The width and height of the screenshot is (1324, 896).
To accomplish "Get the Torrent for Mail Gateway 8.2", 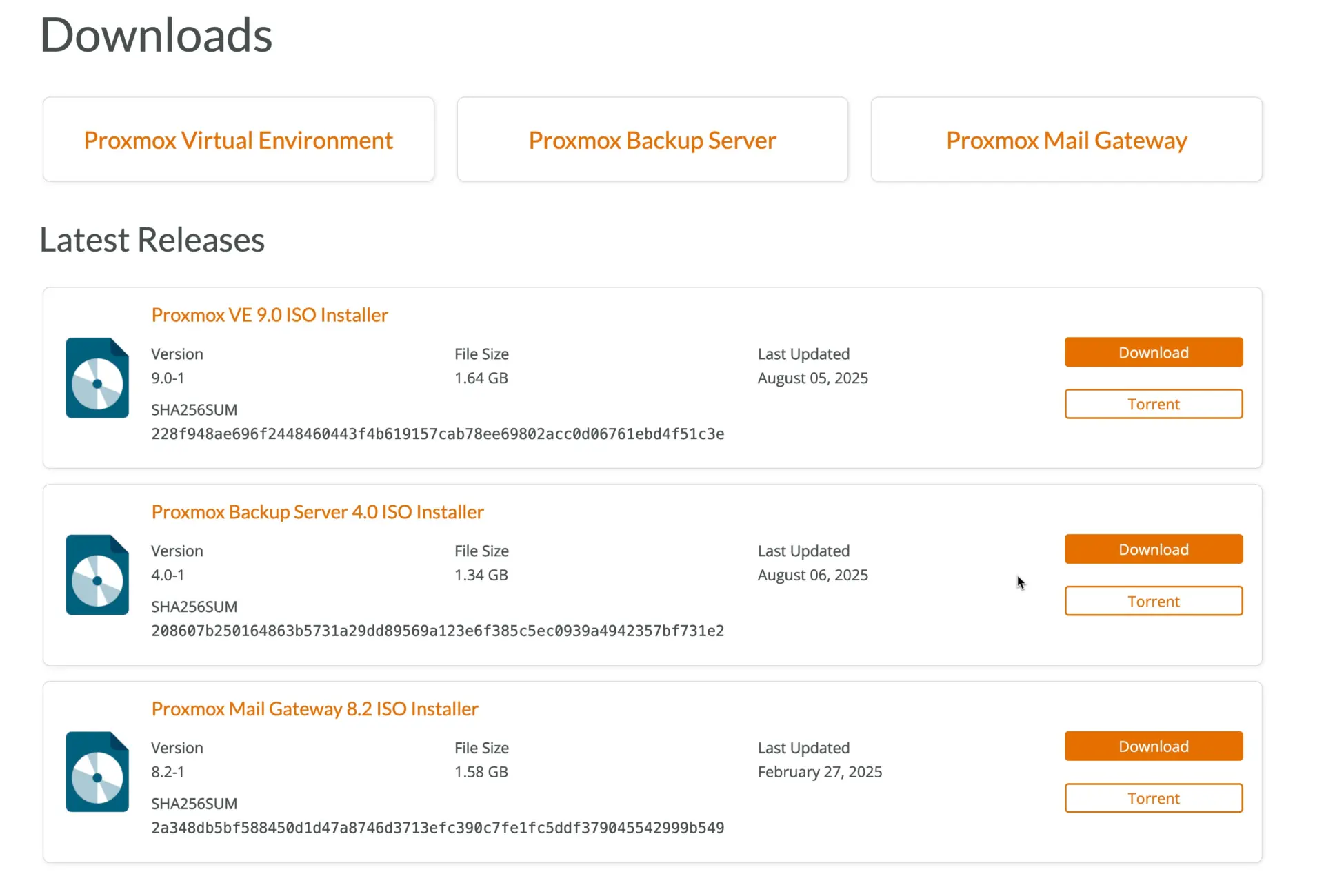I will pyautogui.click(x=1153, y=797).
